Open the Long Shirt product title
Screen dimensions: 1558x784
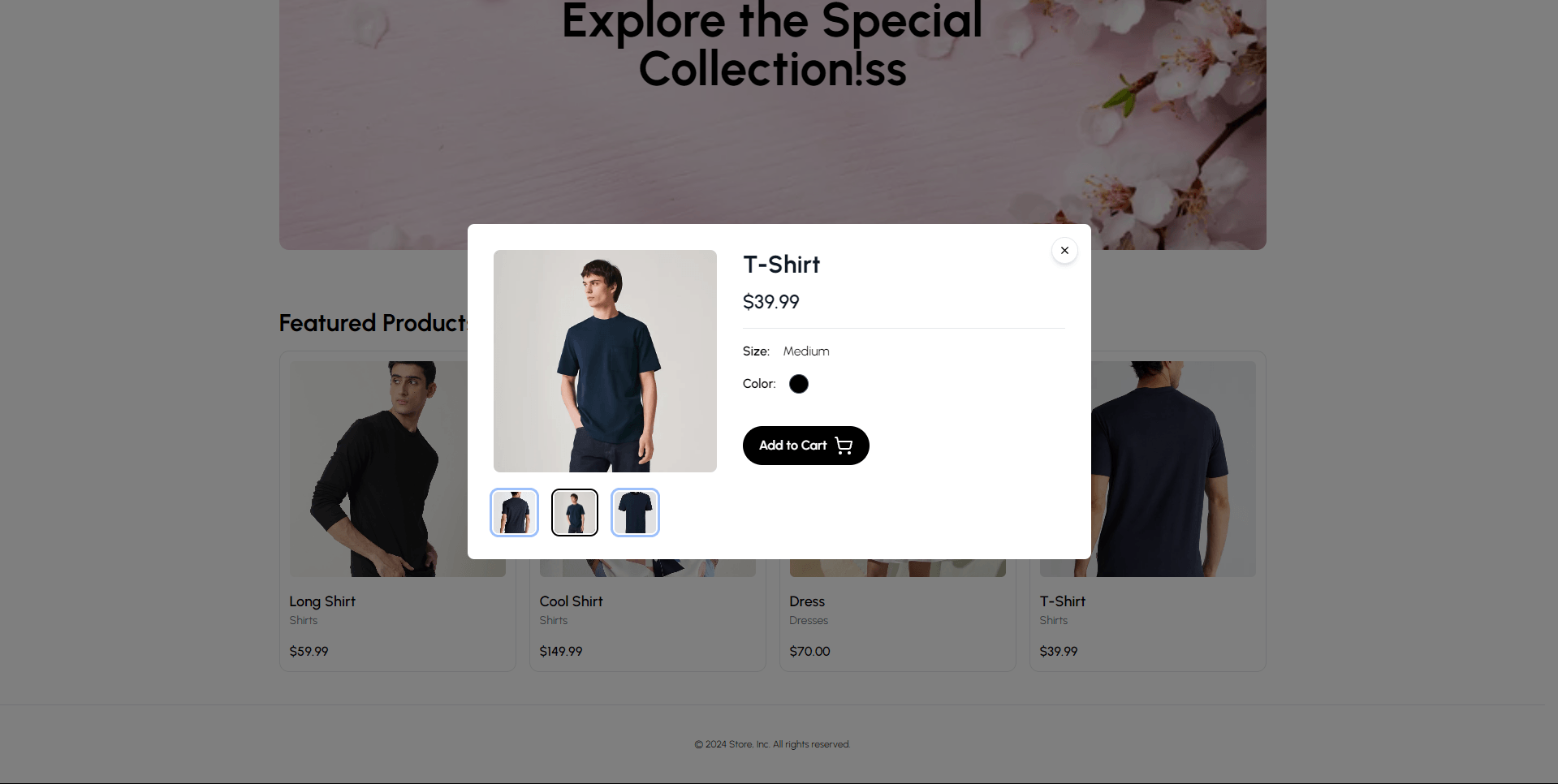click(x=322, y=601)
